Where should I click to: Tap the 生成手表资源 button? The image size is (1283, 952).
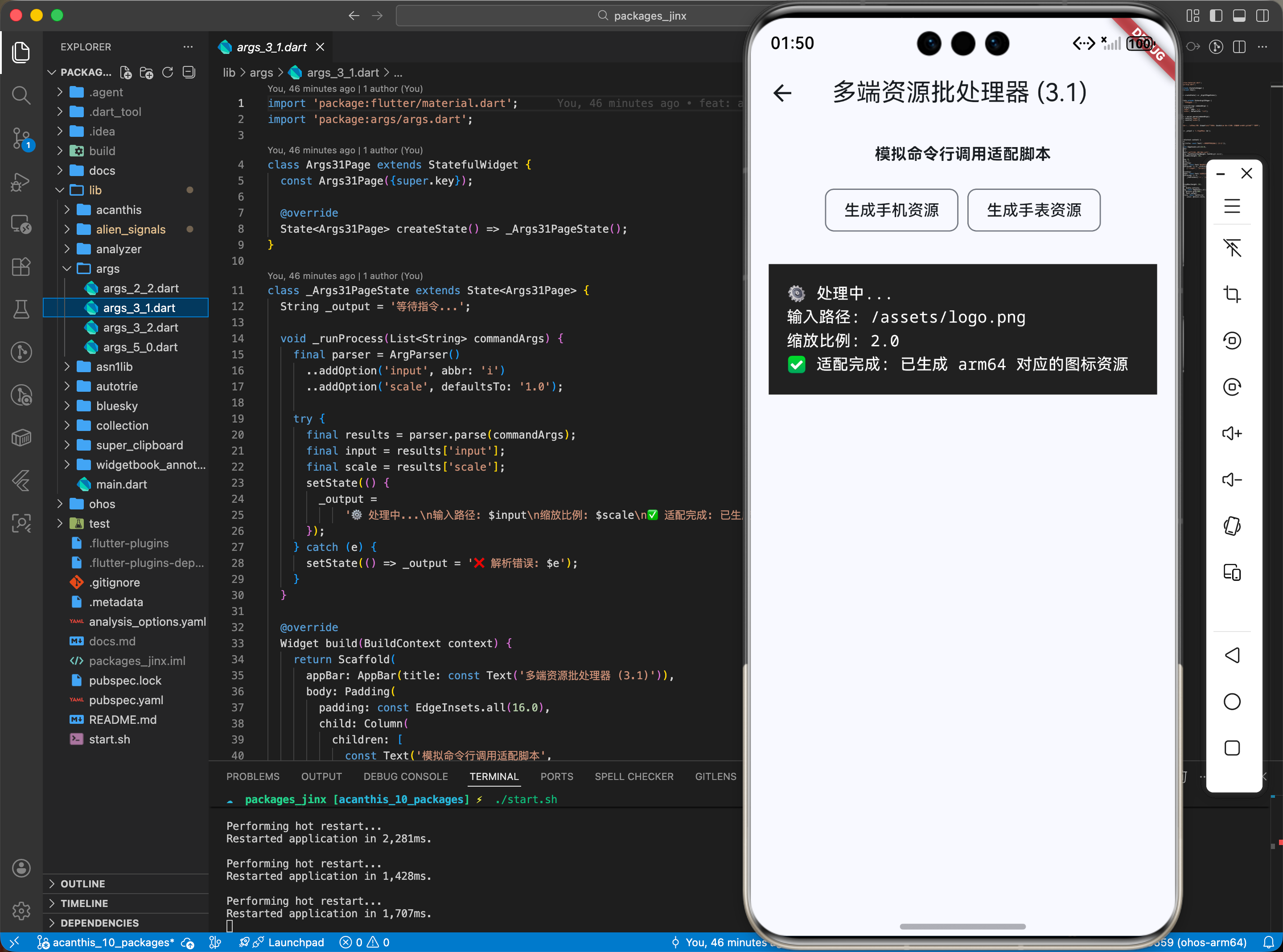click(1033, 210)
